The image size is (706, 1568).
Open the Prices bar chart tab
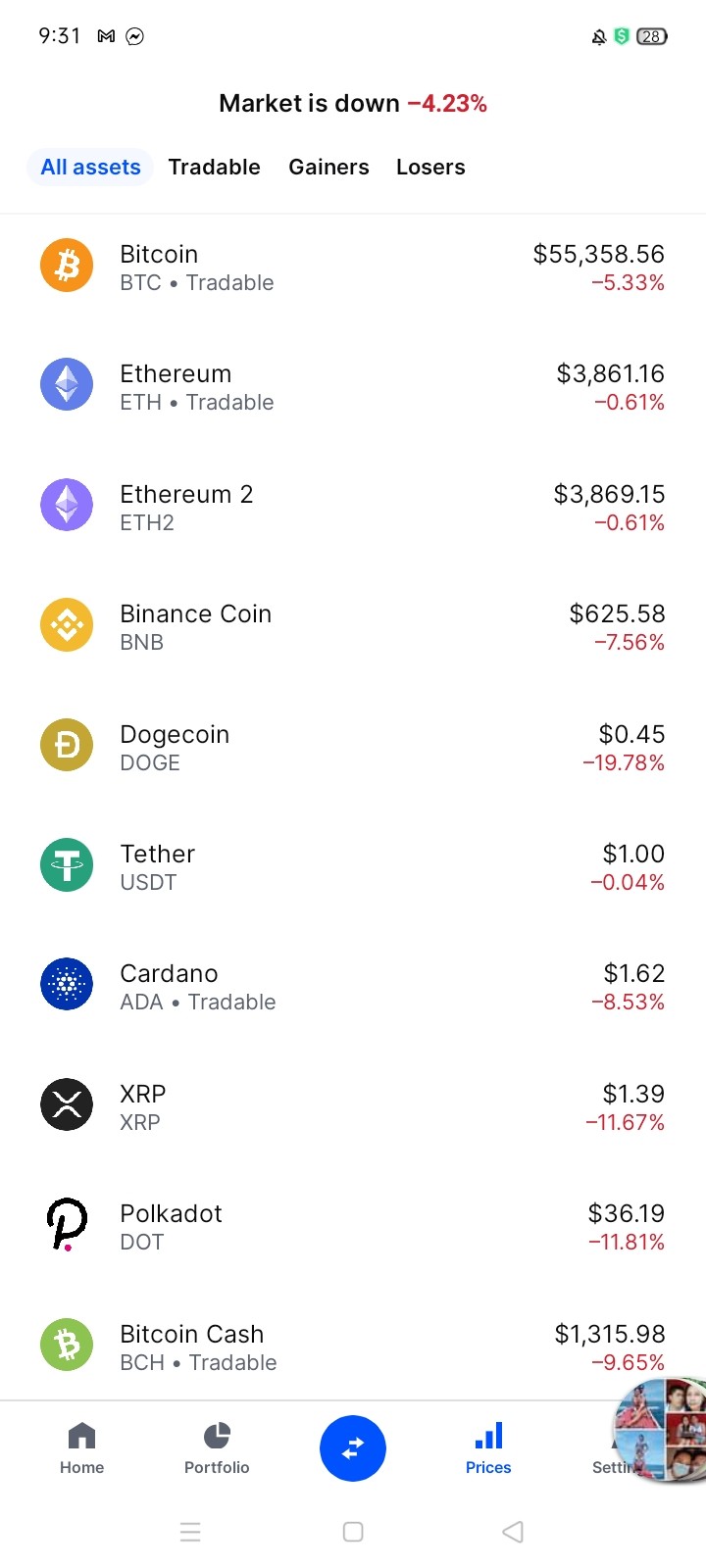coord(488,1448)
